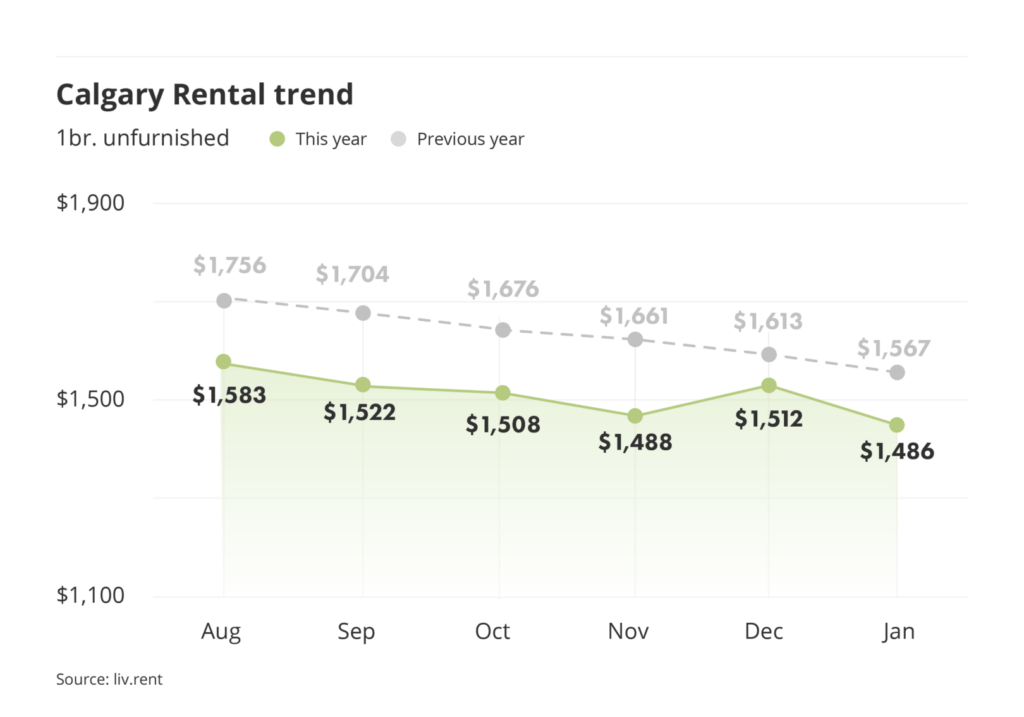The image size is (1024, 717).
Task: Click the Oct this-year marker
Action: pos(502,393)
